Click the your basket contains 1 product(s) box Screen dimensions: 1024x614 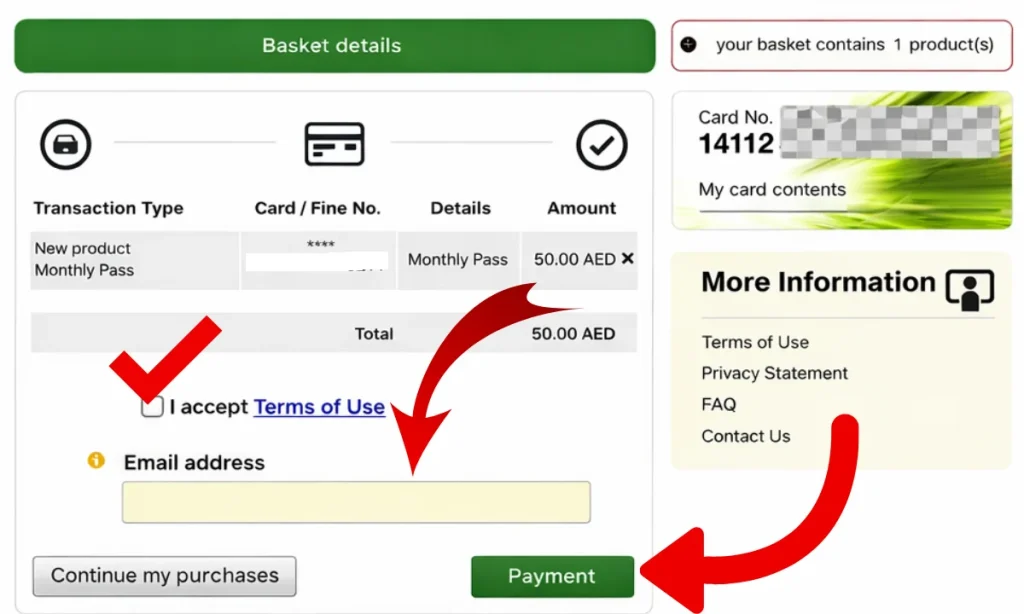[x=842, y=45]
